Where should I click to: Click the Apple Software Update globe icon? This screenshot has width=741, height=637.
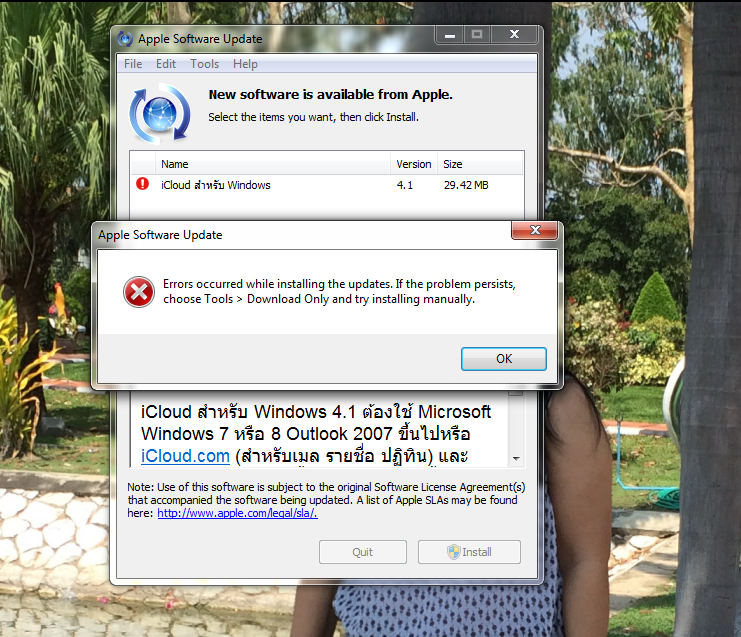click(x=160, y=114)
